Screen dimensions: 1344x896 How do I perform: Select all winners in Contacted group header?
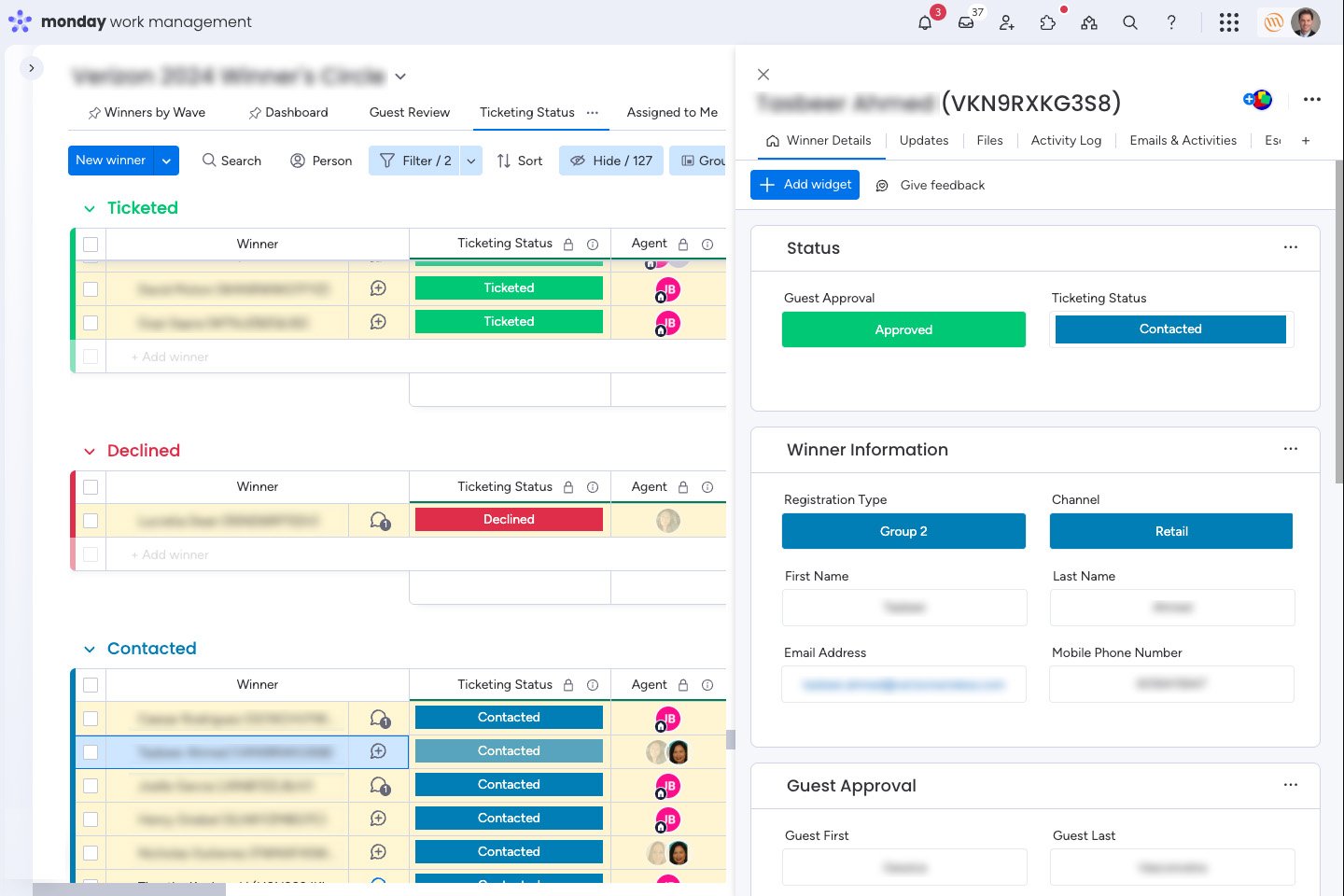coord(91,685)
